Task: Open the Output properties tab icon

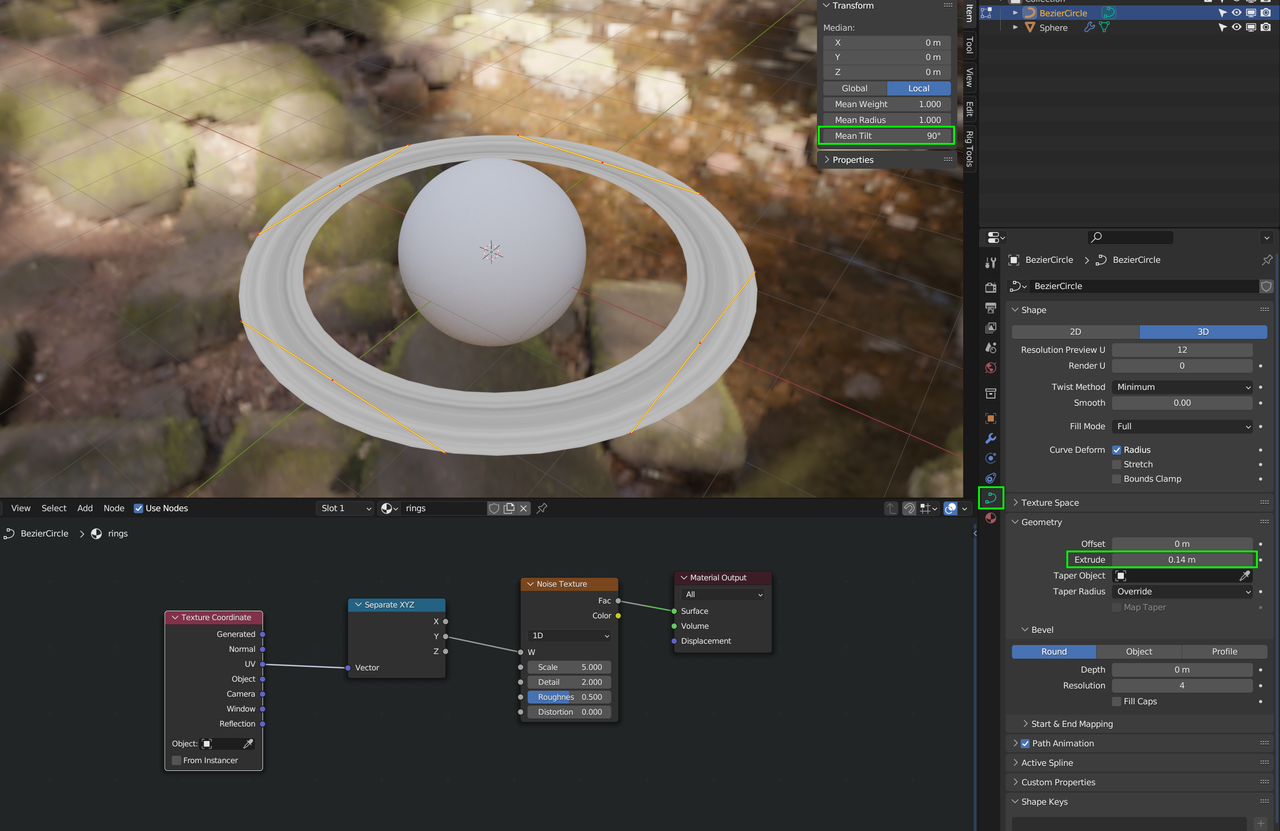Action: pyautogui.click(x=991, y=308)
